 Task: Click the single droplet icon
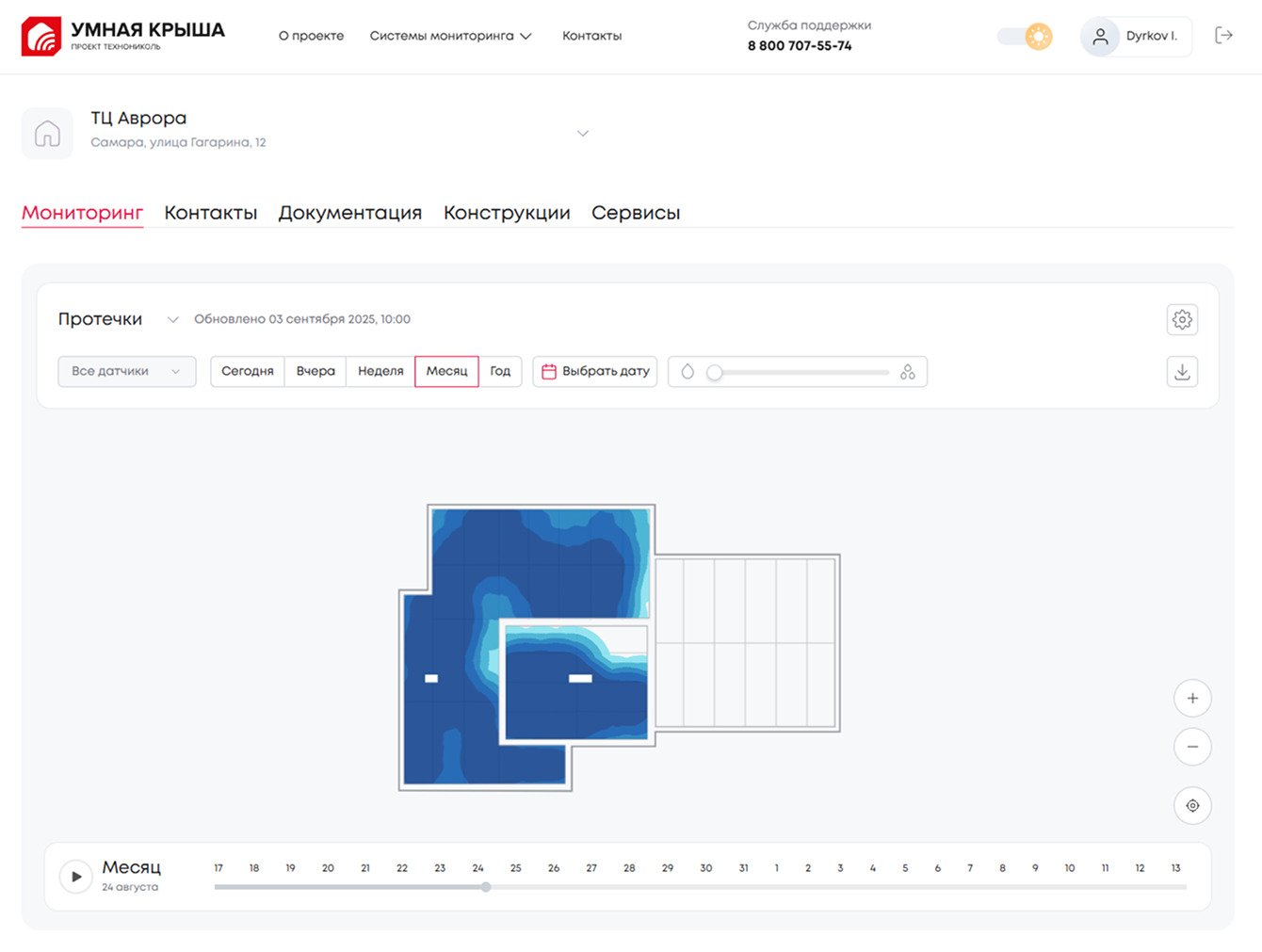[x=688, y=372]
